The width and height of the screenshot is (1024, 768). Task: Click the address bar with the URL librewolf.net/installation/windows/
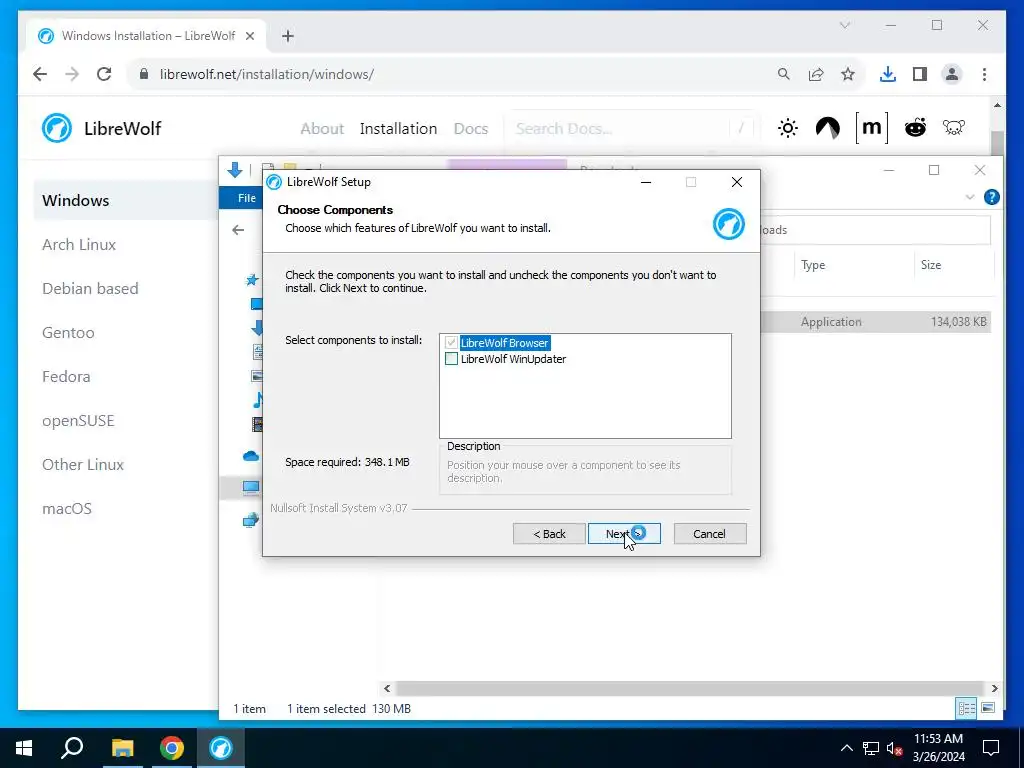click(451, 74)
